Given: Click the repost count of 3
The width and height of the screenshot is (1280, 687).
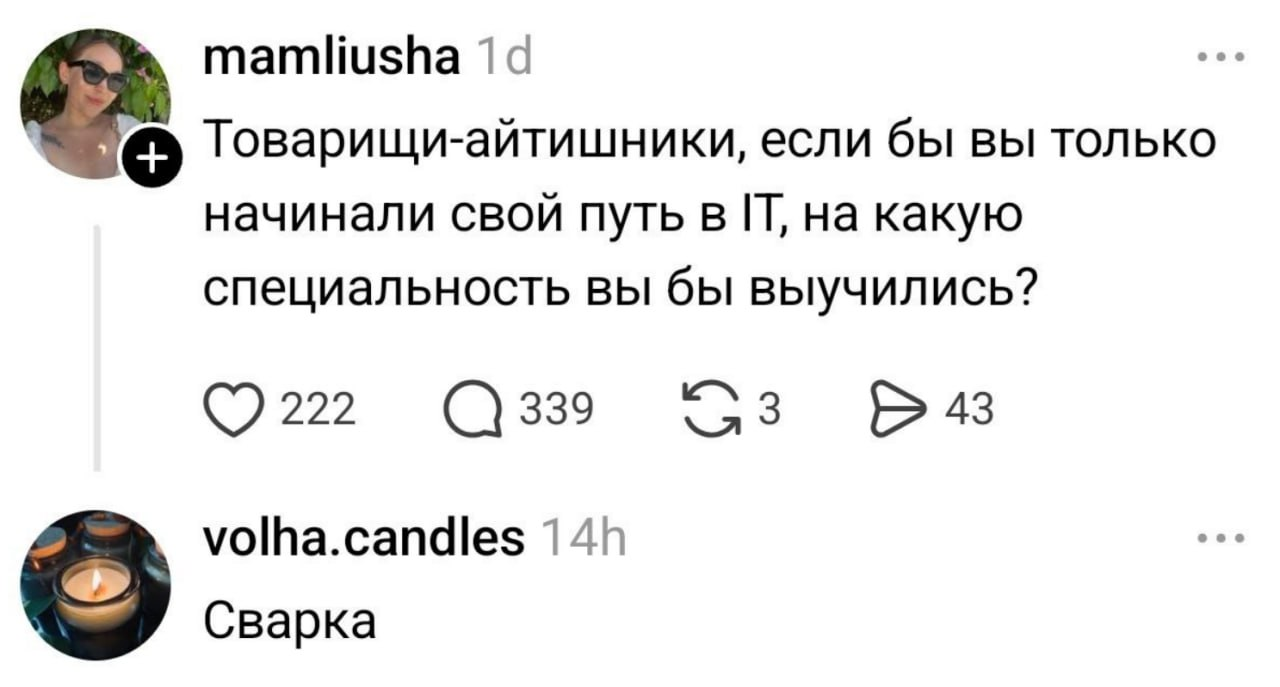Looking at the screenshot, I should (x=769, y=410).
